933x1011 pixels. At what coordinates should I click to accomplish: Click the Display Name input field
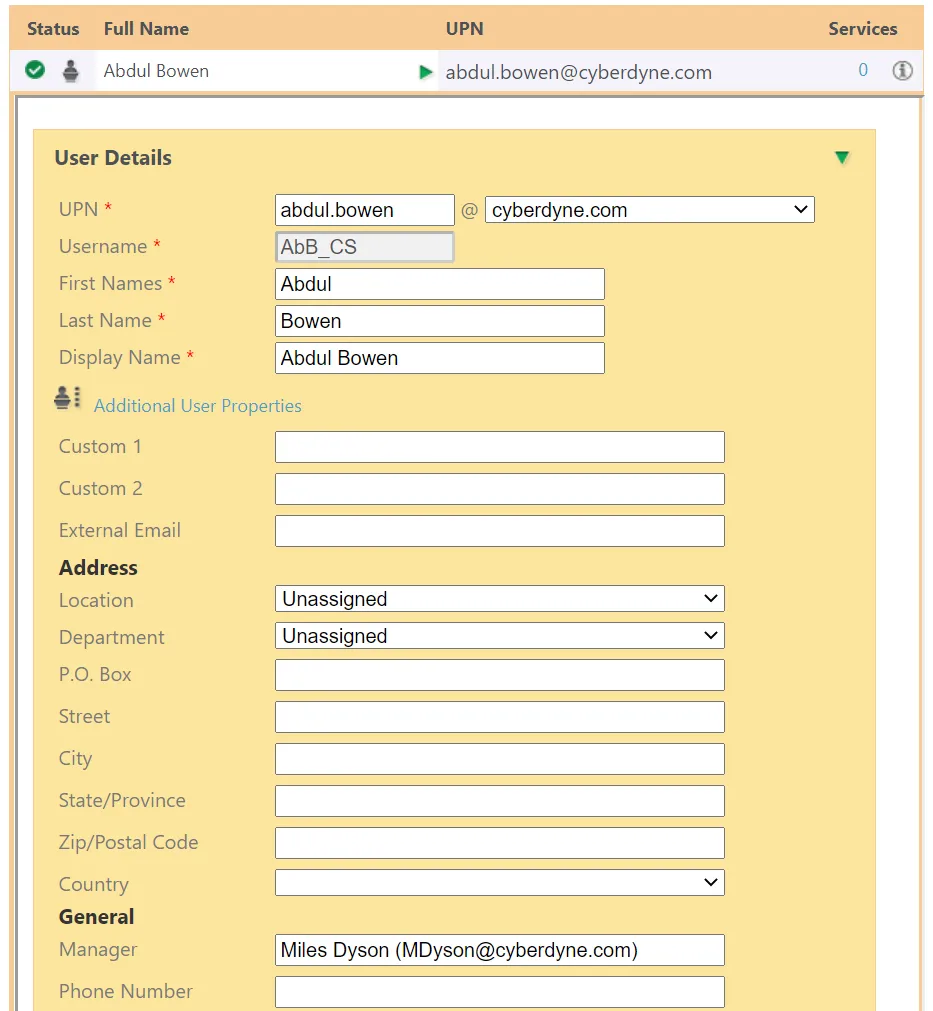439,358
